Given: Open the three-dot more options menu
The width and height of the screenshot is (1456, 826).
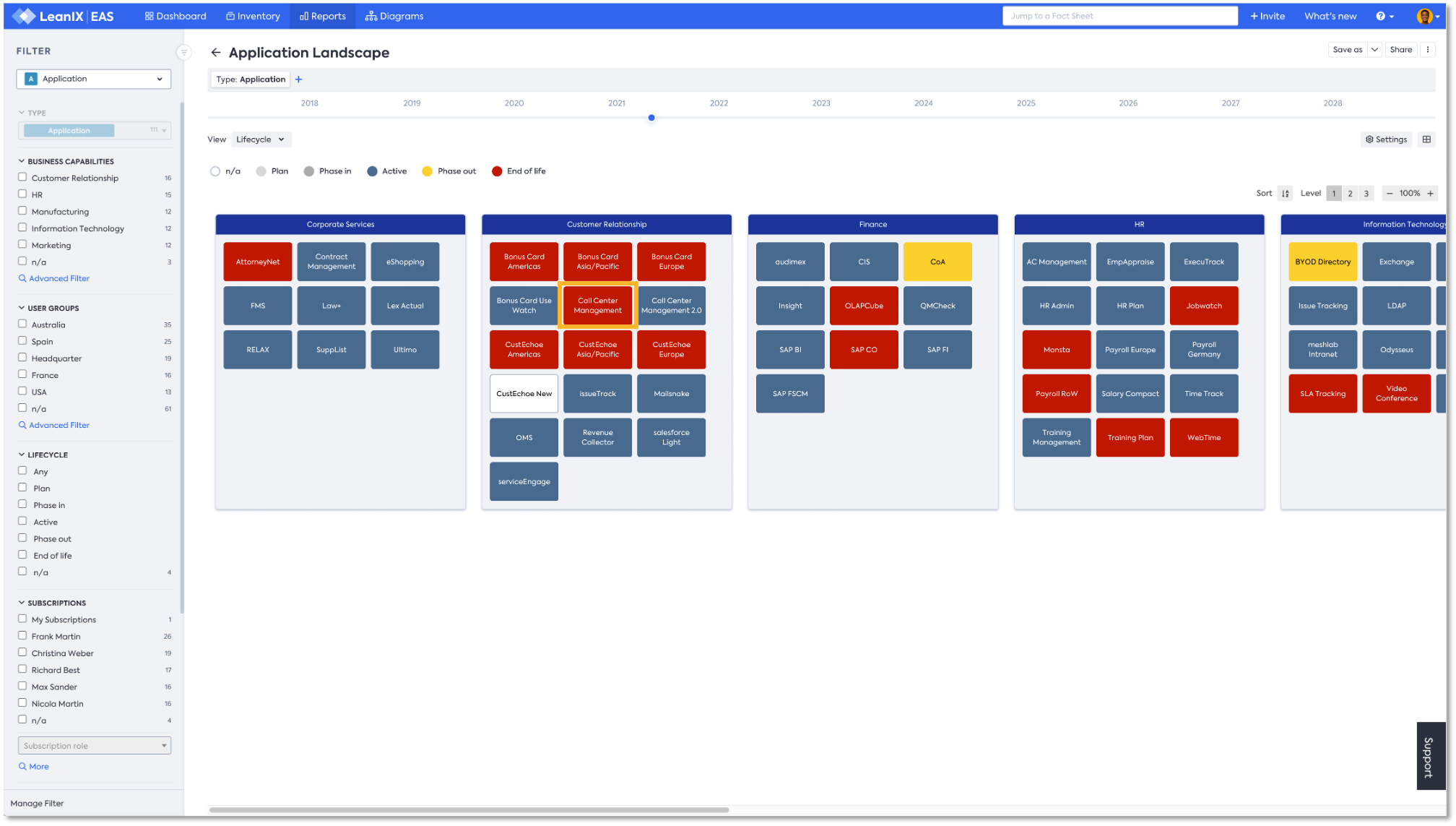Looking at the screenshot, I should tap(1427, 50).
